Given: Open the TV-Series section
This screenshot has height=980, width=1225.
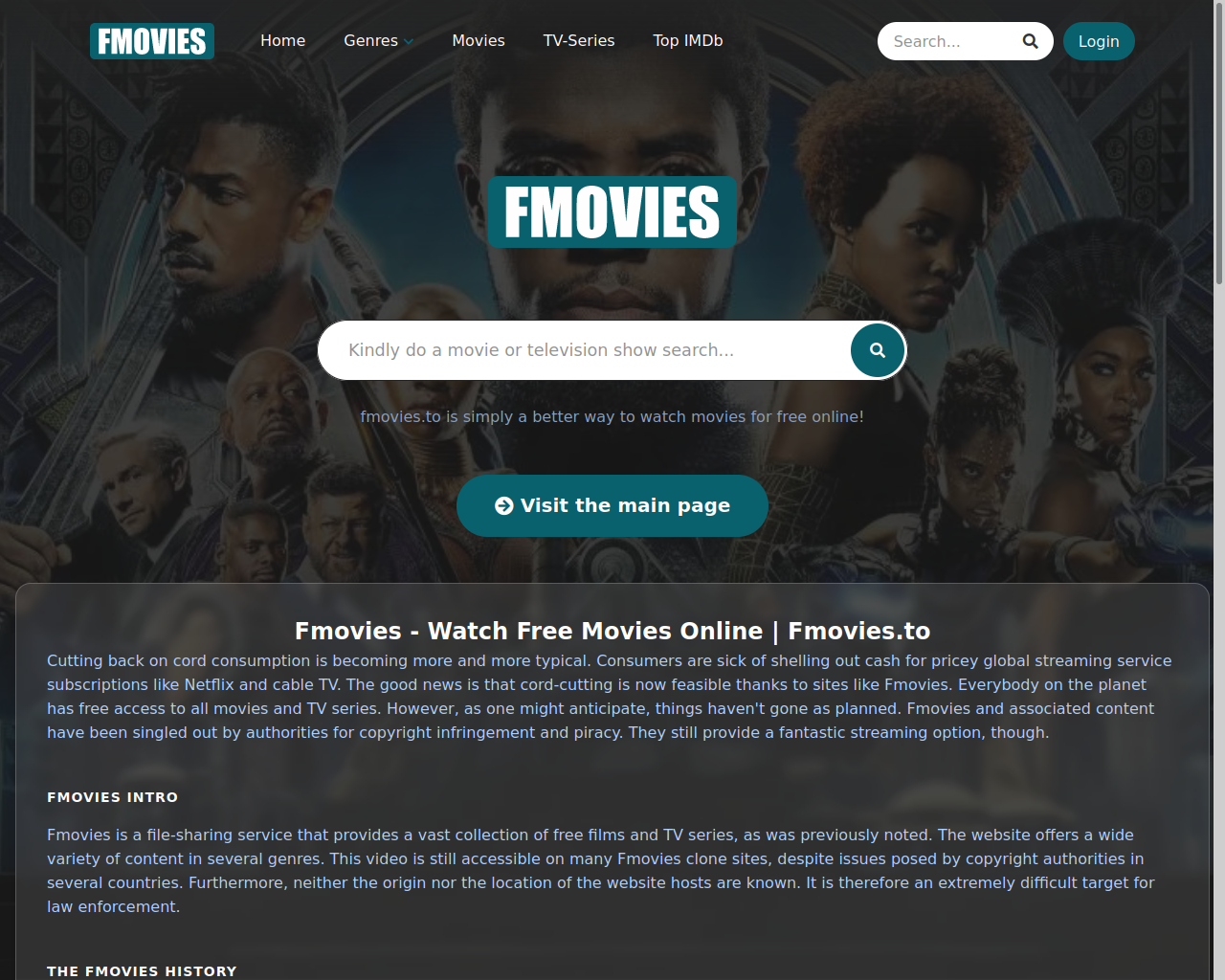Looking at the screenshot, I should (x=579, y=41).
